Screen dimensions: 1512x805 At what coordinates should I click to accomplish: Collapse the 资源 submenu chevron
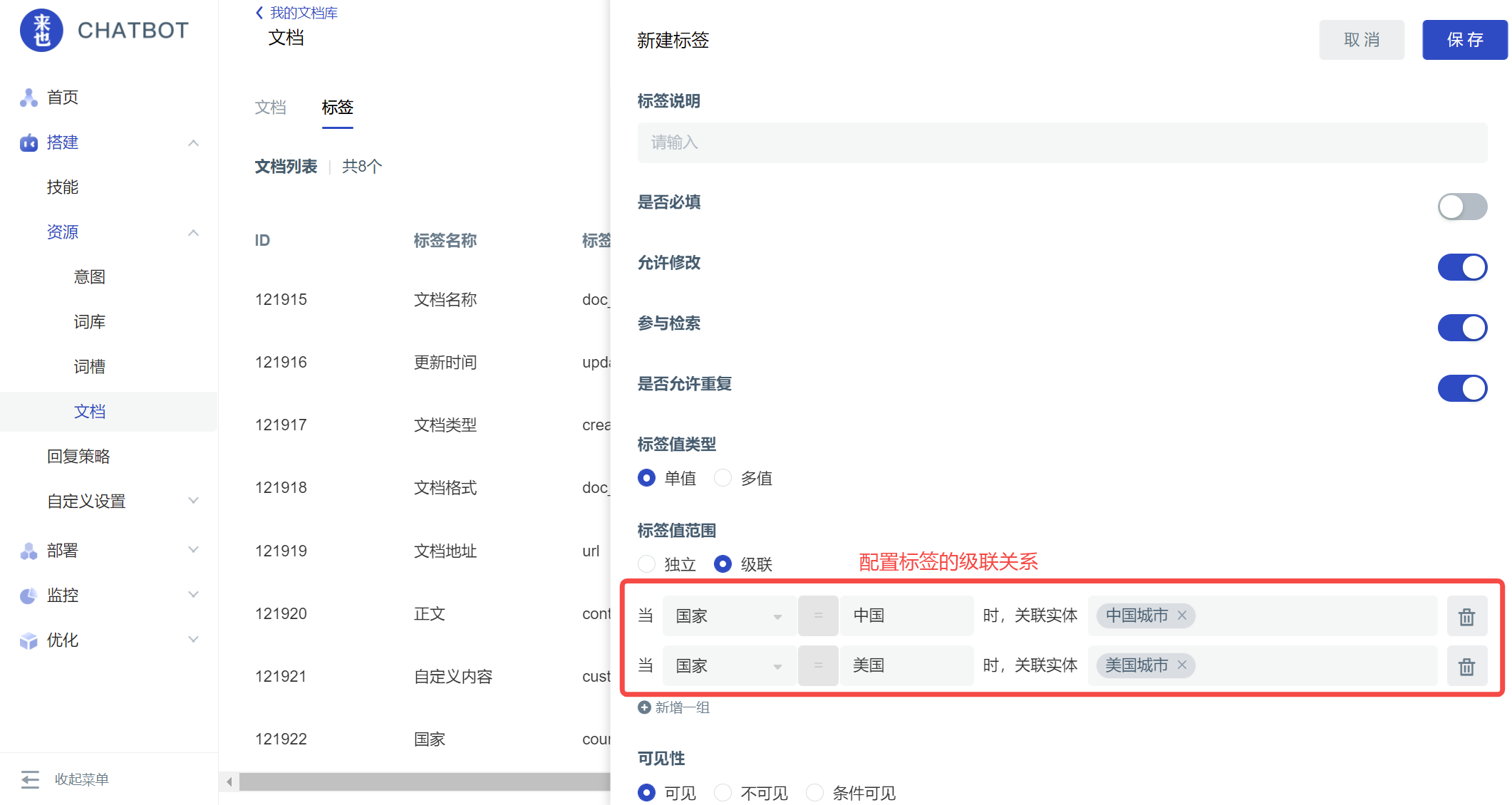193,233
